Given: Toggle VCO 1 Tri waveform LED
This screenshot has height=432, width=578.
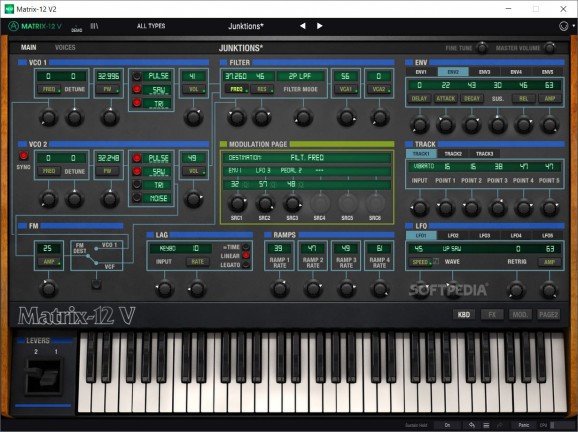Looking at the screenshot, I should coord(137,102).
